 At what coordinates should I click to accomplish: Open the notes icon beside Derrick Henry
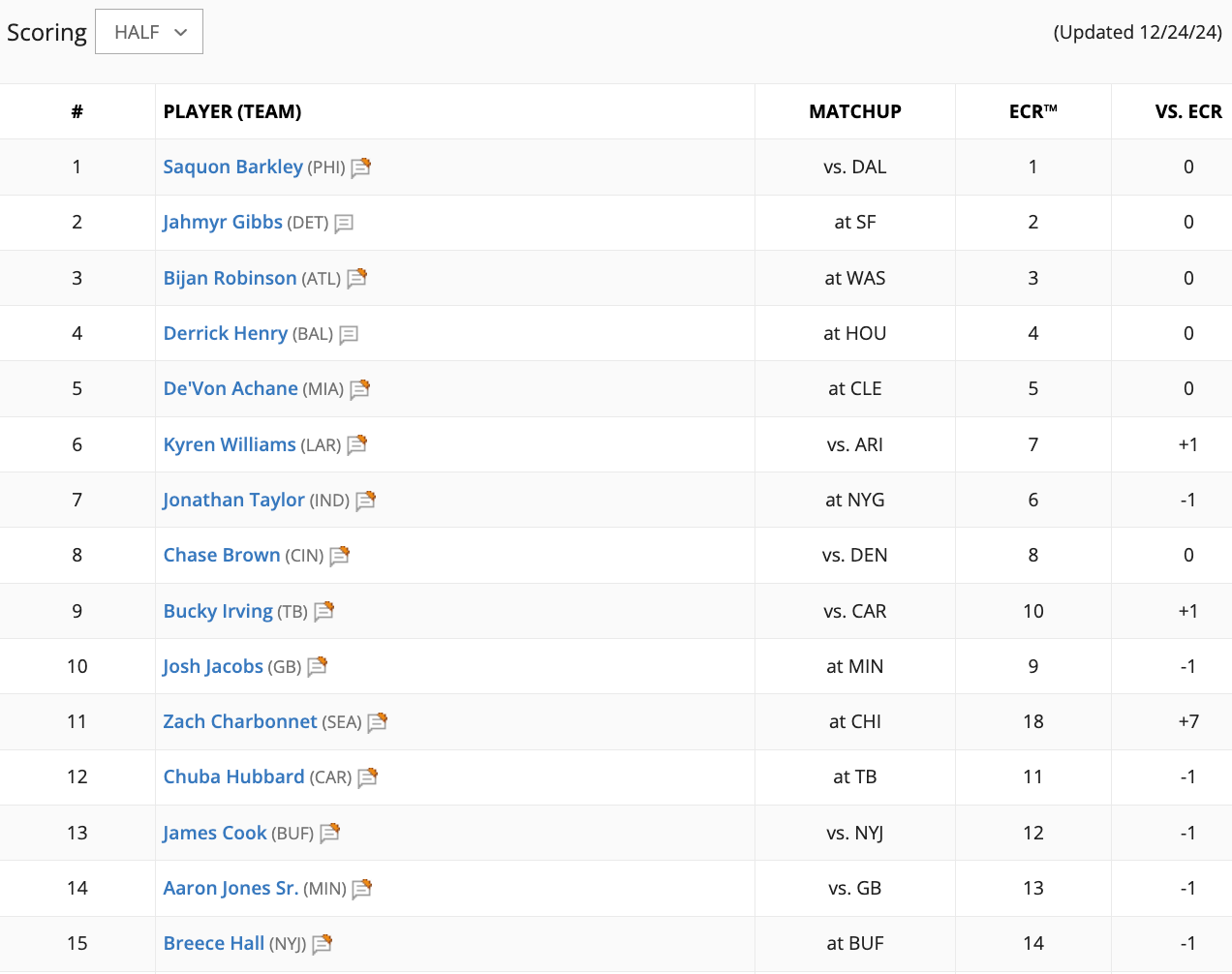(349, 334)
